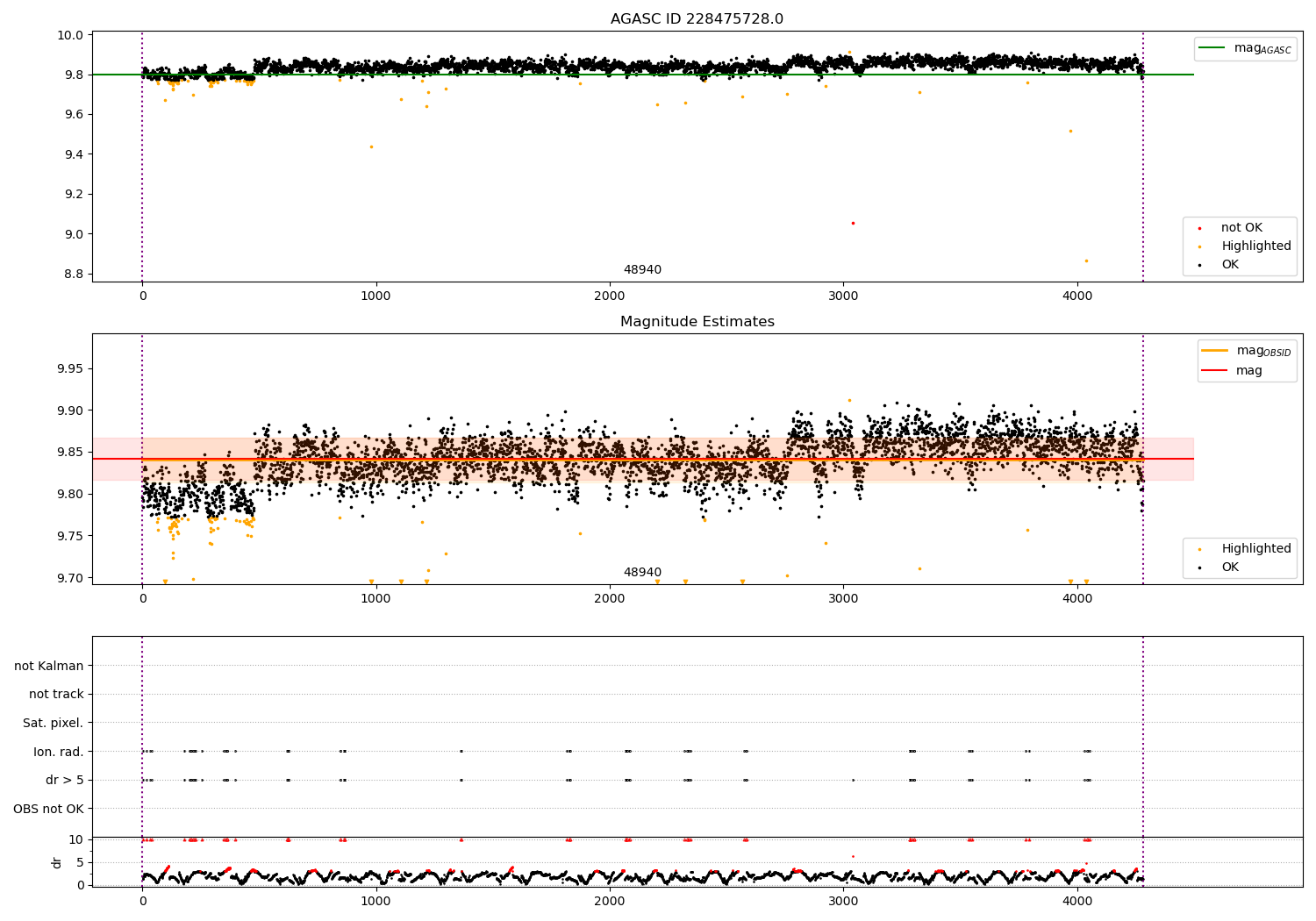Click the 'not Kalman' flag label
Viewport: 1316px width, 921px height.
click(x=49, y=666)
